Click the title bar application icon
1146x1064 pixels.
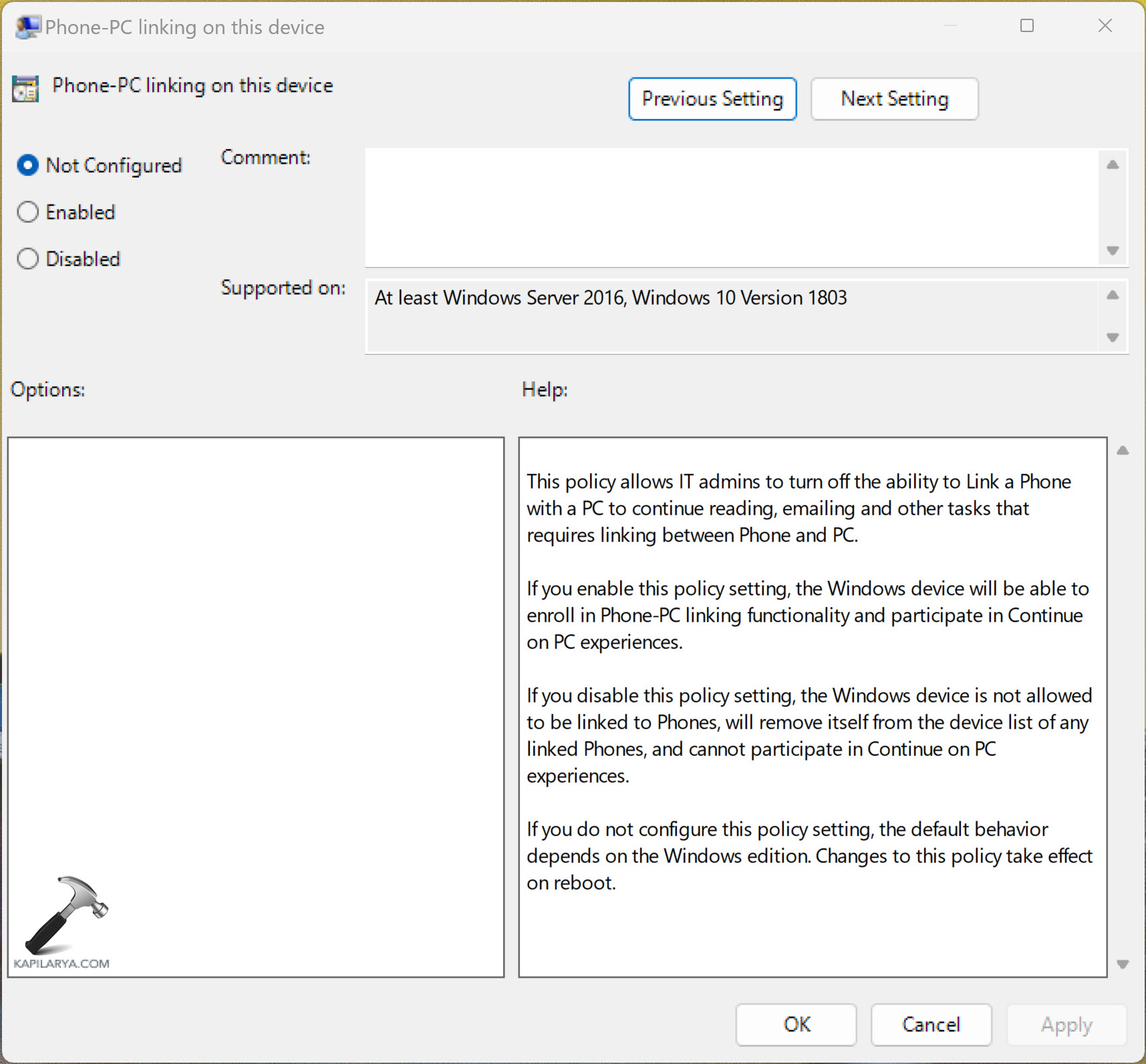27,27
